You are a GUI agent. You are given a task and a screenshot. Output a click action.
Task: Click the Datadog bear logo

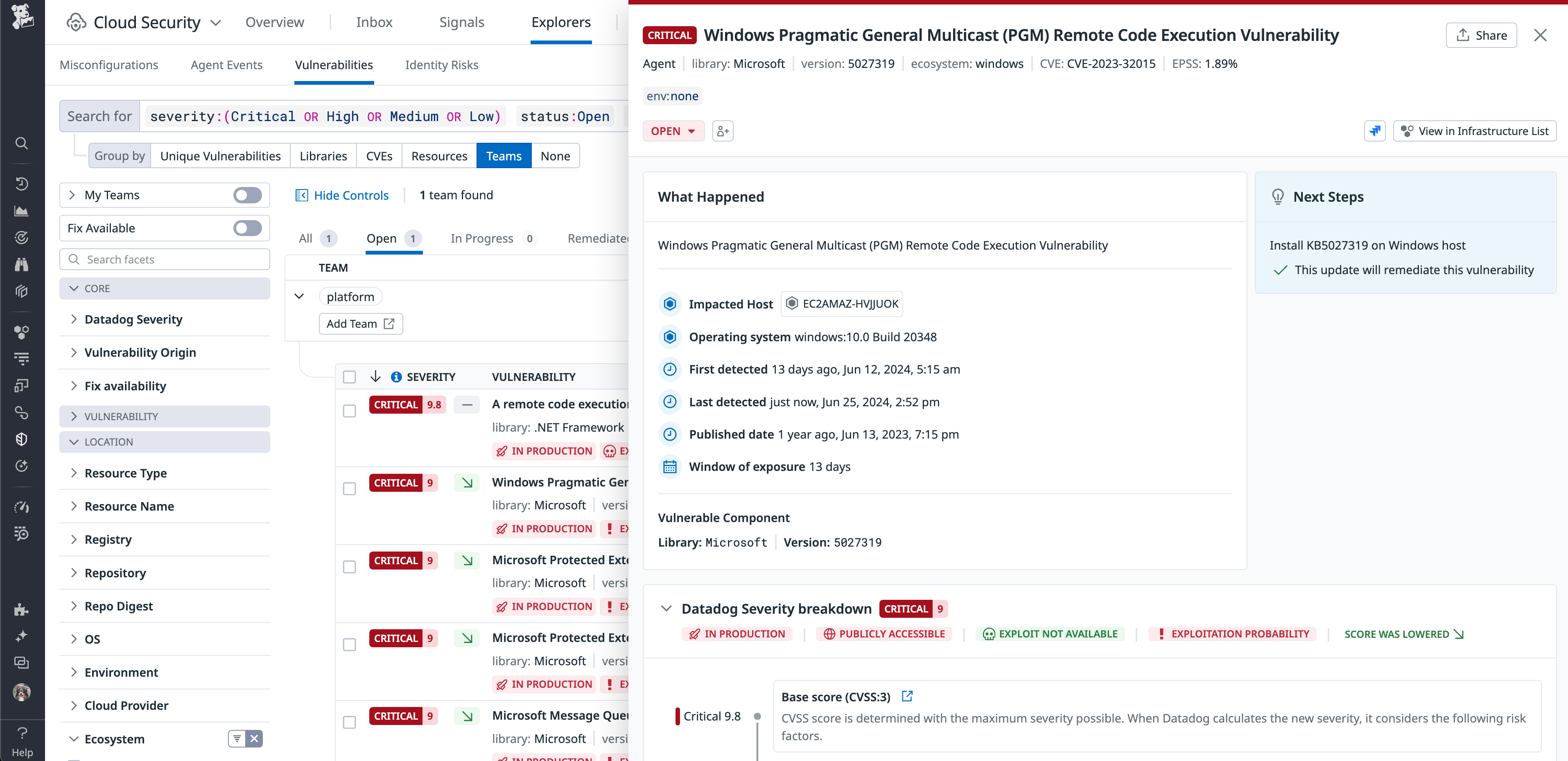[22, 16]
